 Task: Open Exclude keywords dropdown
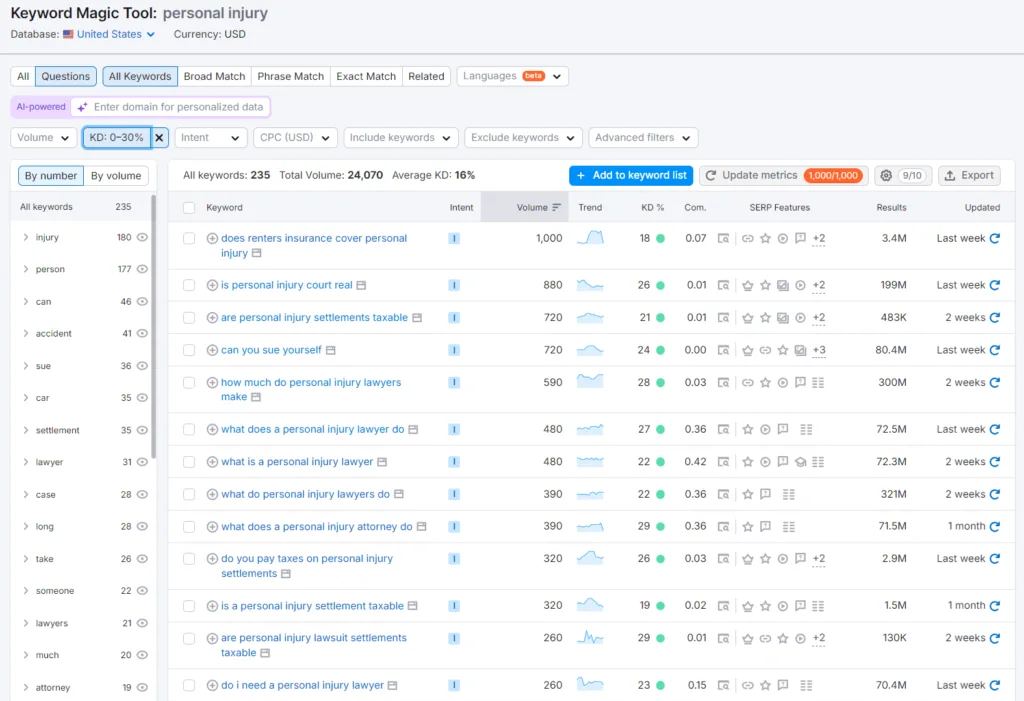click(523, 138)
